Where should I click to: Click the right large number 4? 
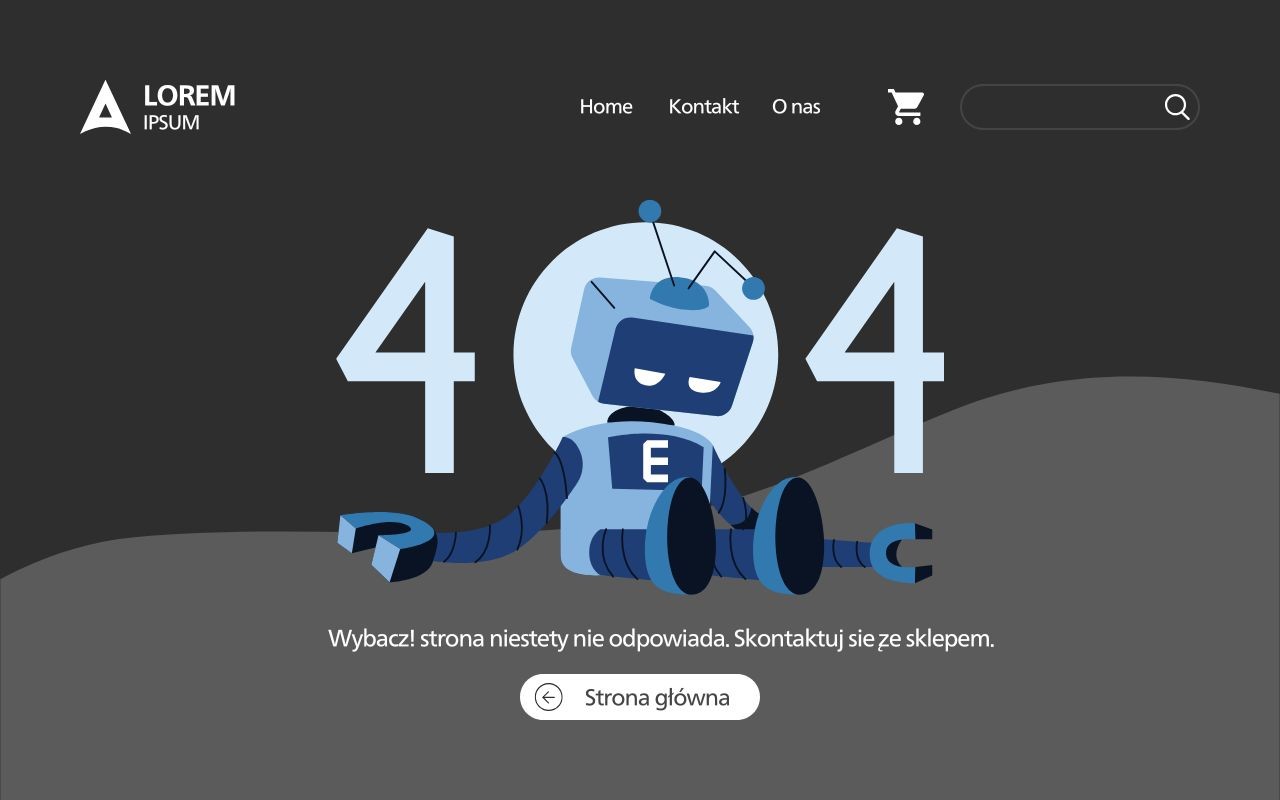pyautogui.click(x=875, y=351)
